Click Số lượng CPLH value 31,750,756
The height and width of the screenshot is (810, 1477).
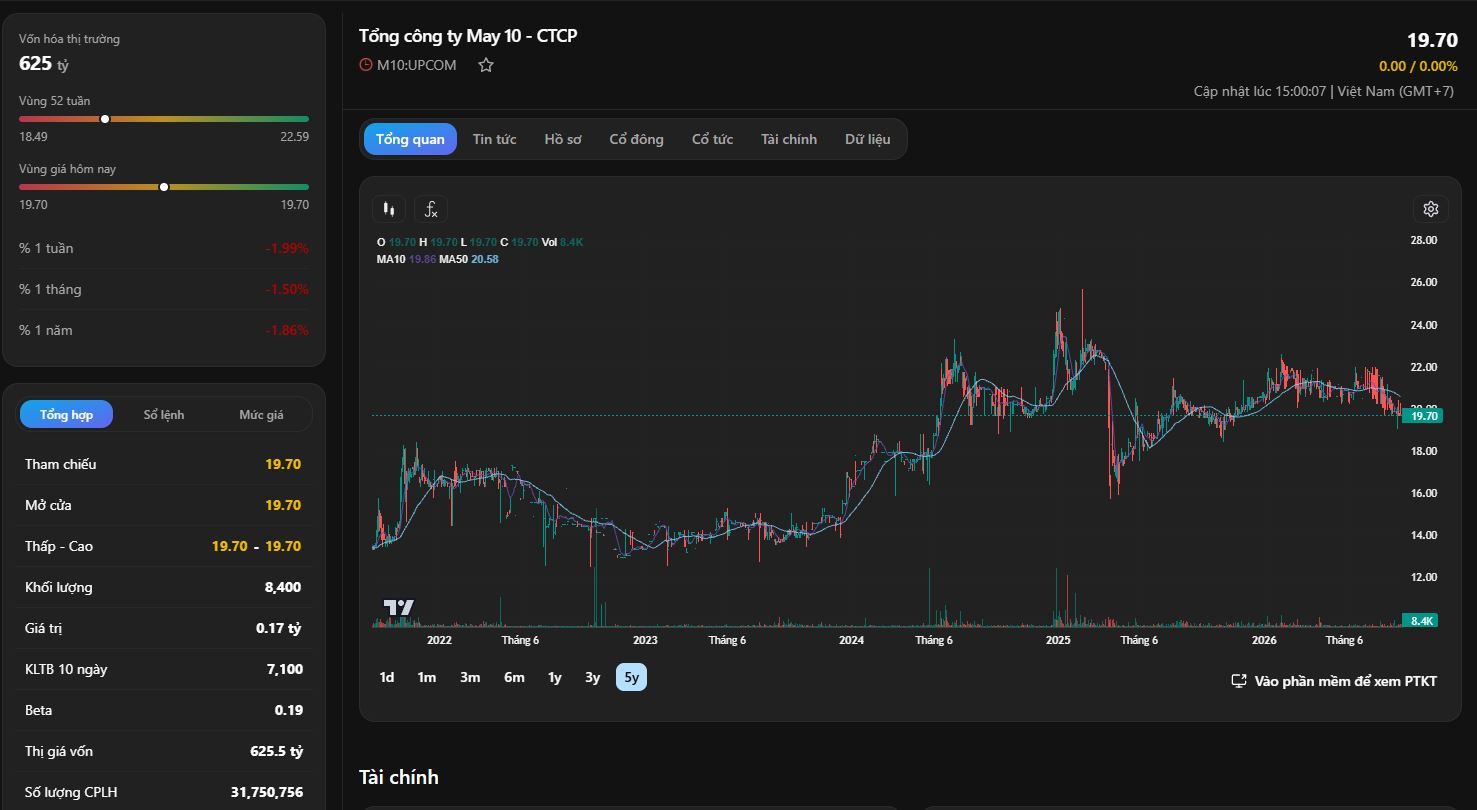point(267,792)
